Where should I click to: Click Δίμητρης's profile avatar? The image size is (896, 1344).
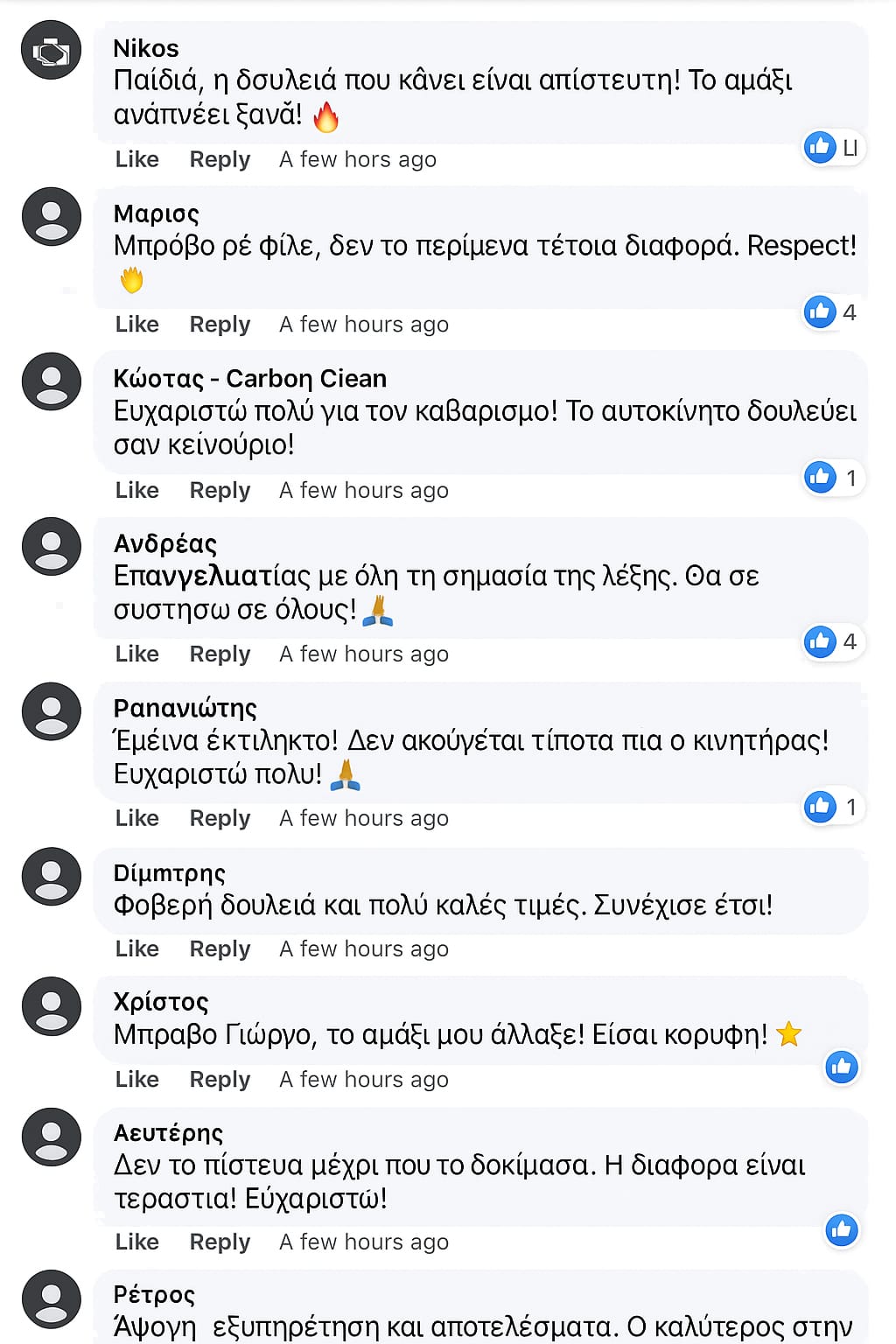(x=52, y=876)
